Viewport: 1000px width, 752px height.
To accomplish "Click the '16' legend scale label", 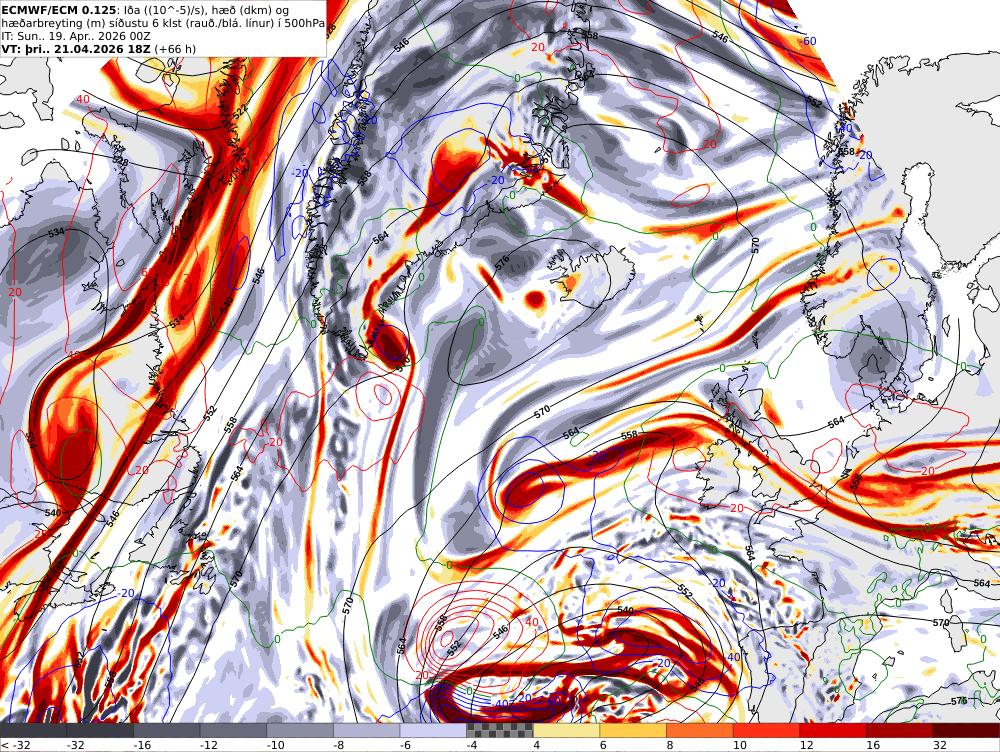I will click(872, 745).
